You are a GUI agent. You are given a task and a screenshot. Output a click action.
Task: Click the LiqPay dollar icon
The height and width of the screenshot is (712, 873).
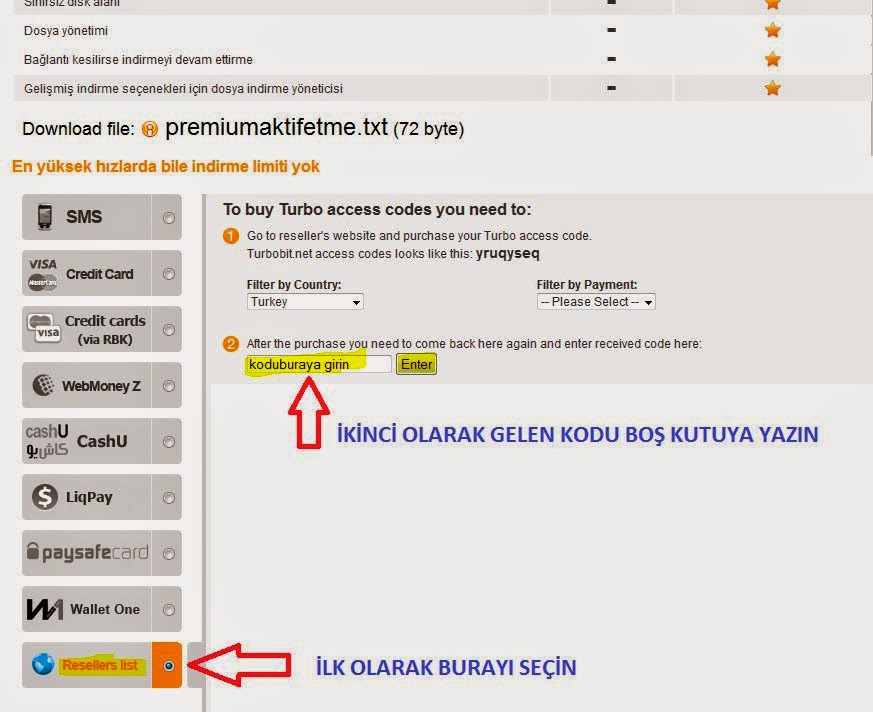click(x=45, y=497)
